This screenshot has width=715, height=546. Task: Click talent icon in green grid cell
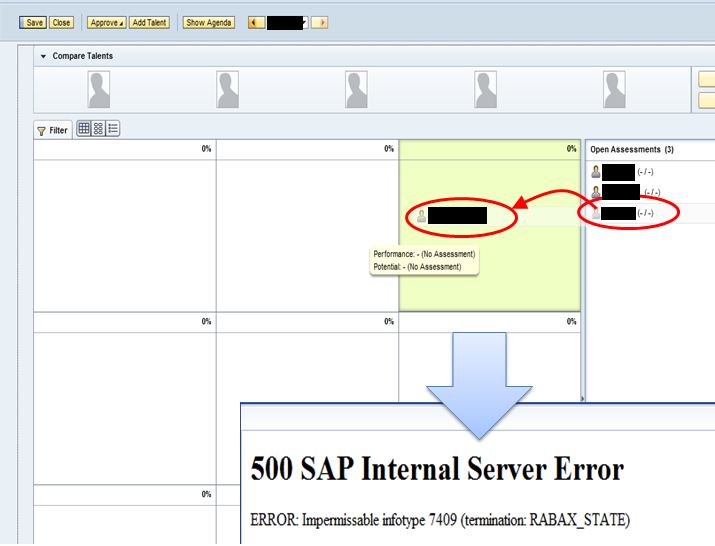click(421, 216)
